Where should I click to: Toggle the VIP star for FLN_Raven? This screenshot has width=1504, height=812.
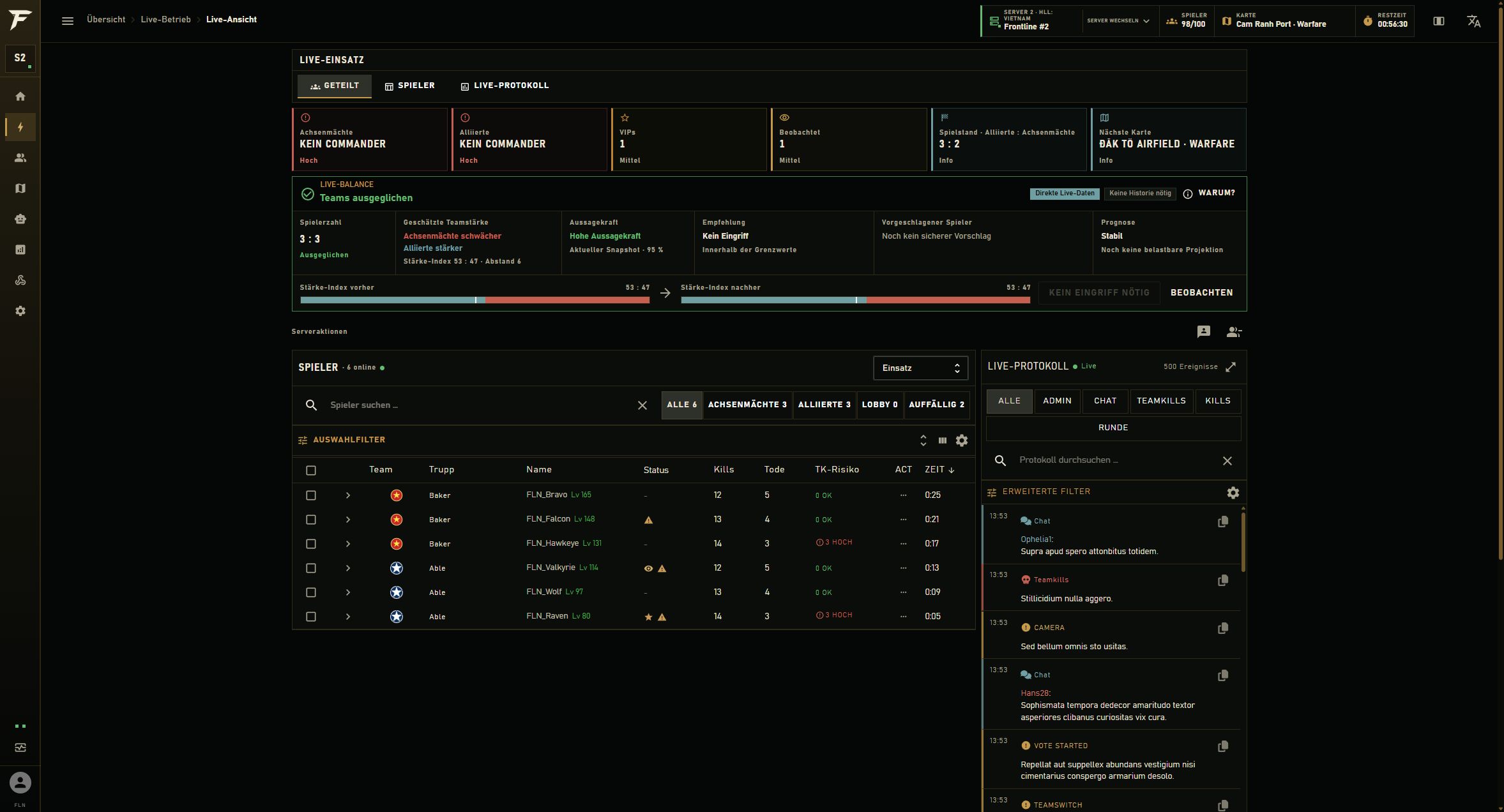[x=648, y=617]
